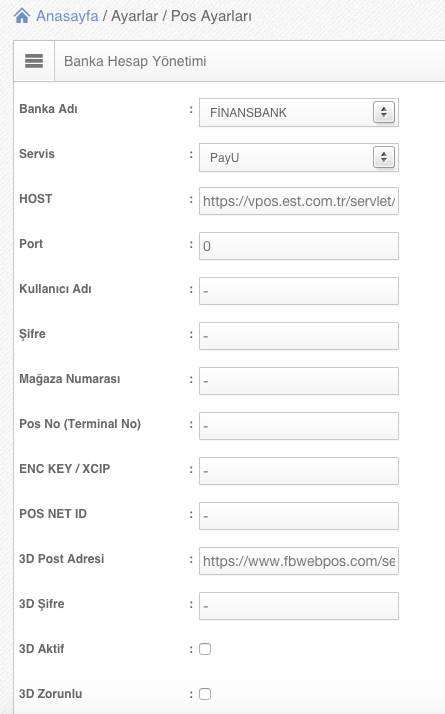Go to Anasayfa breadcrumb link

tap(67, 16)
